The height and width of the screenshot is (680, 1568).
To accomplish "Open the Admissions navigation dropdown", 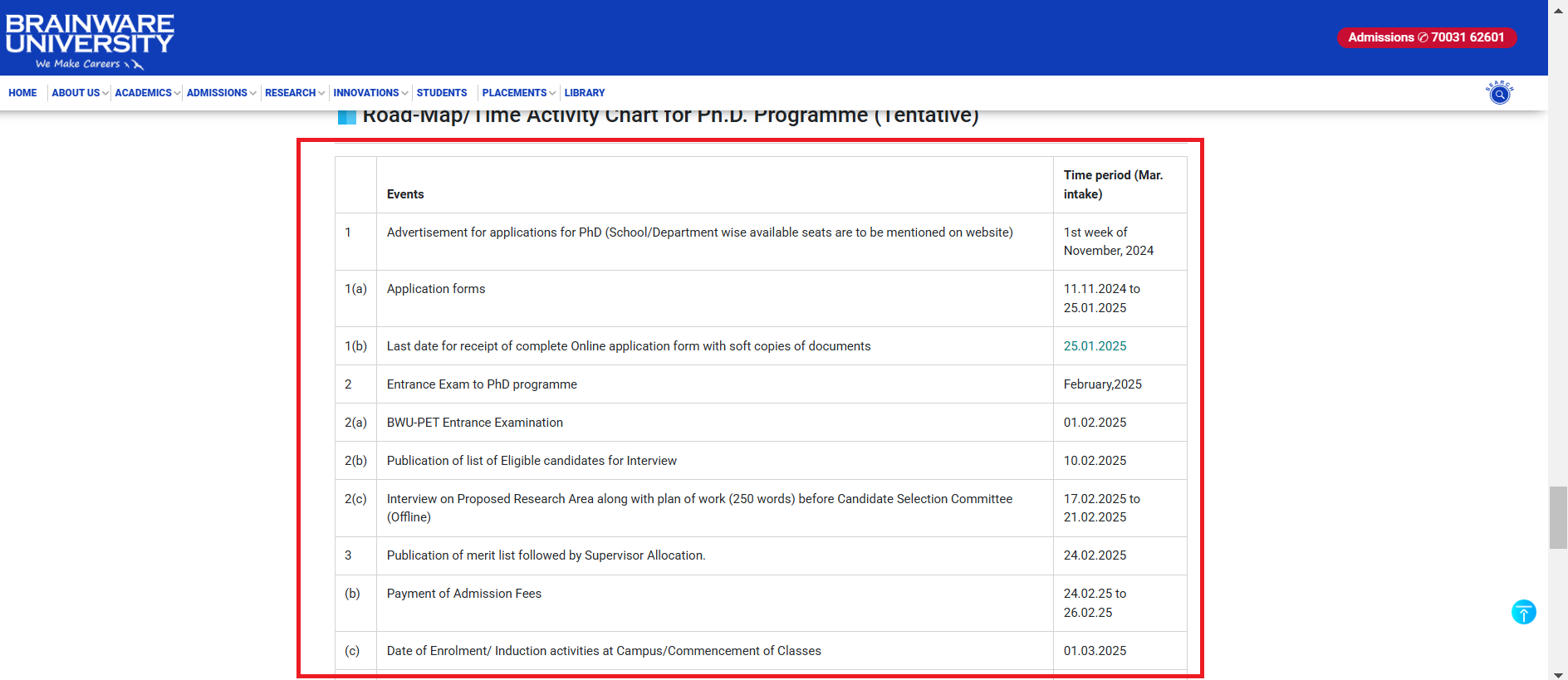I will pos(221,93).
